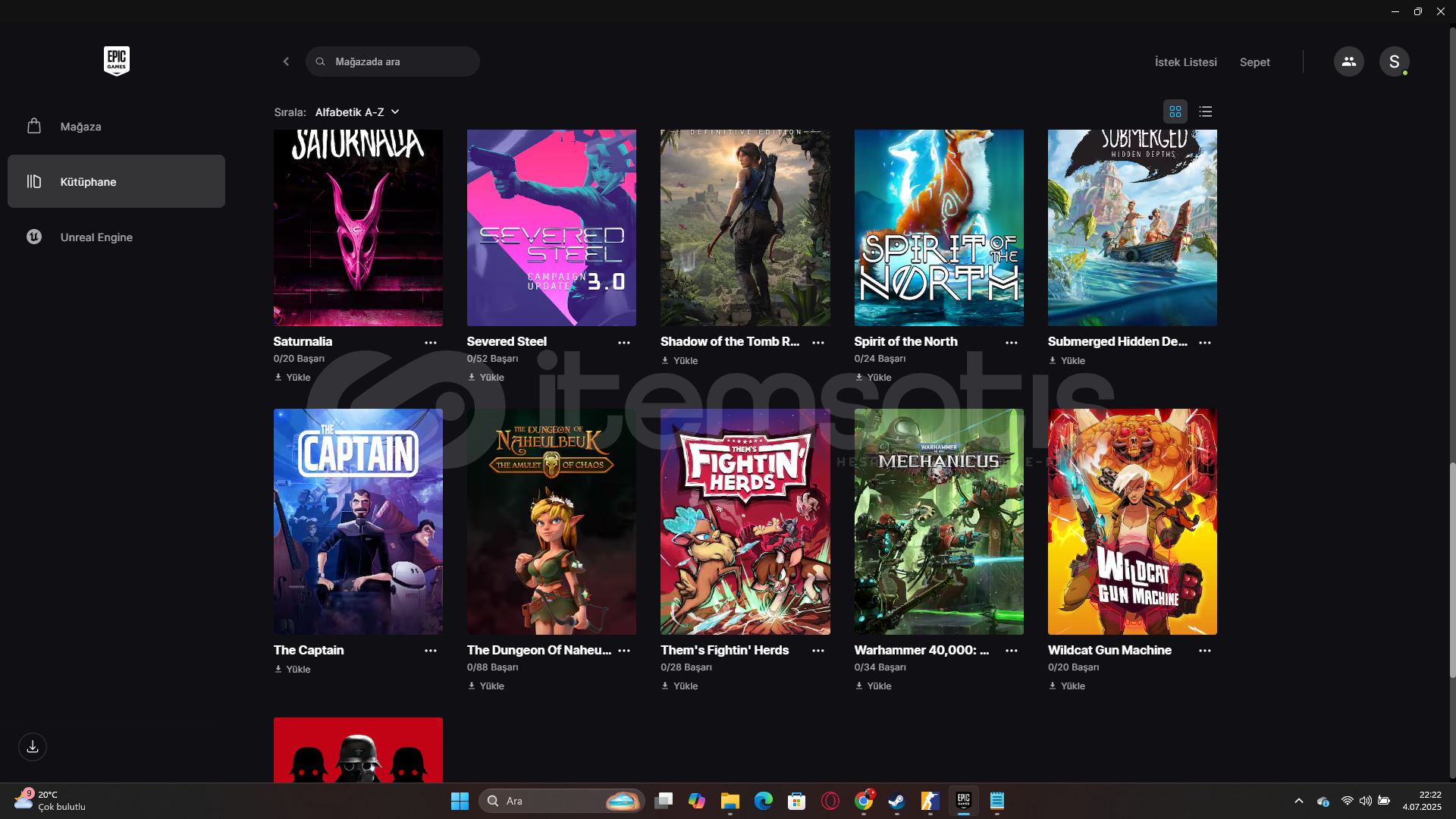Open Severed Steel more options menu

point(624,343)
